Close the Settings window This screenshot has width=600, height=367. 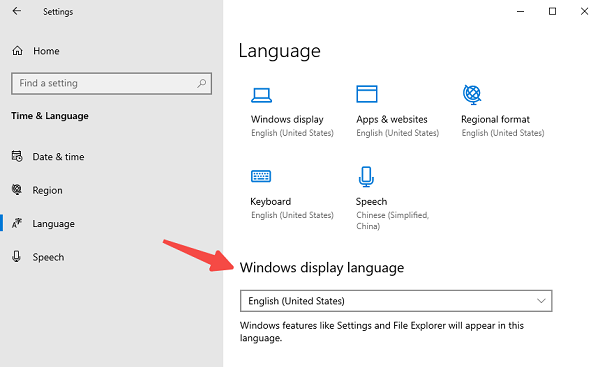pos(584,11)
